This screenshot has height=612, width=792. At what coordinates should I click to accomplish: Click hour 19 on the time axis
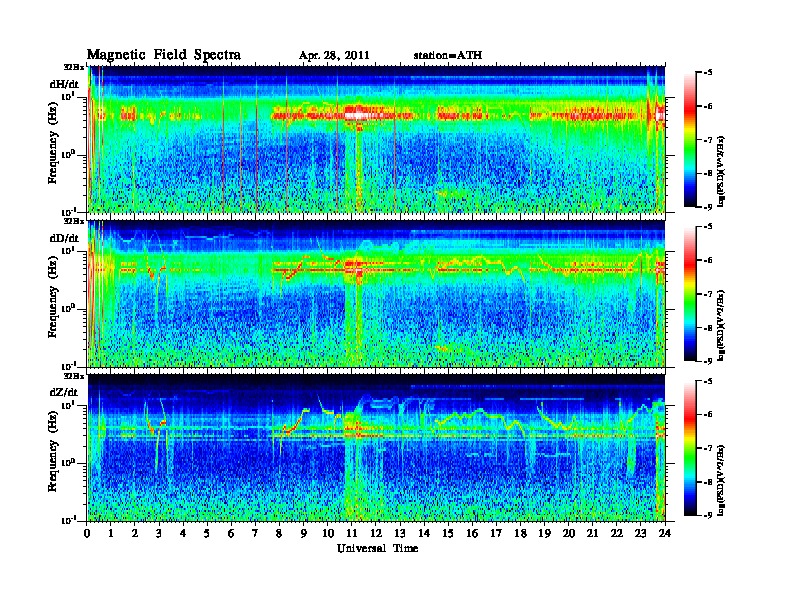tap(544, 533)
